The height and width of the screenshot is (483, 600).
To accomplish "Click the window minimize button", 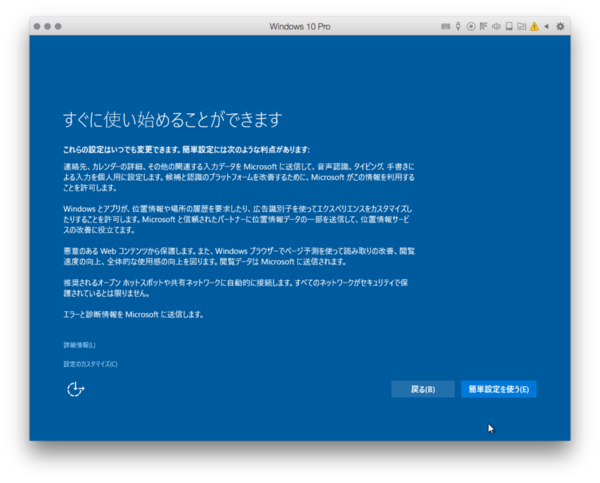I will (x=47, y=26).
